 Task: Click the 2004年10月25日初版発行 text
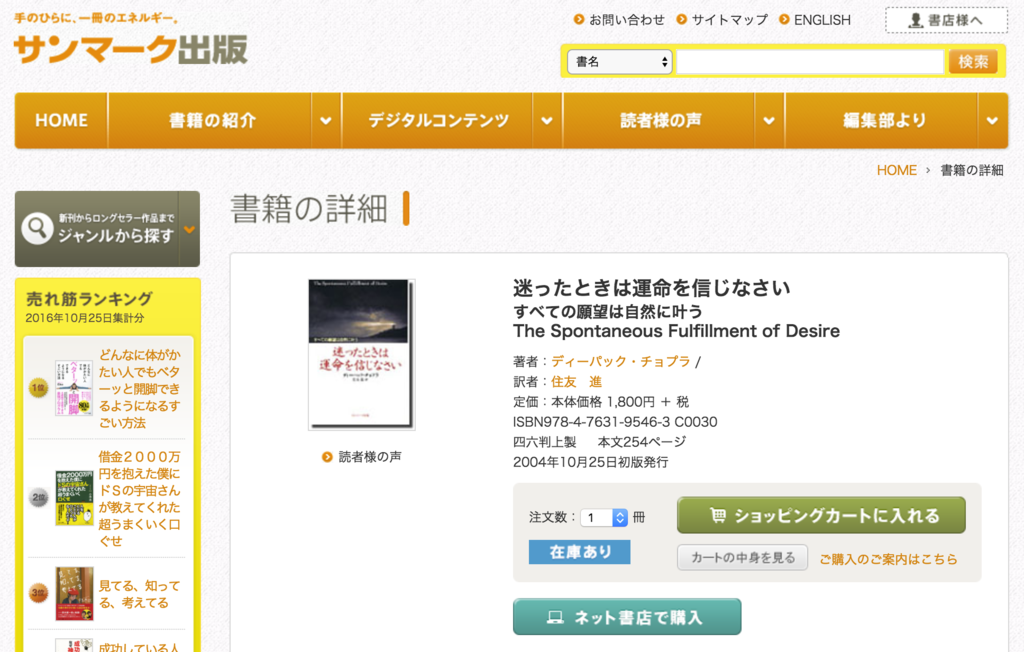[x=590, y=463]
